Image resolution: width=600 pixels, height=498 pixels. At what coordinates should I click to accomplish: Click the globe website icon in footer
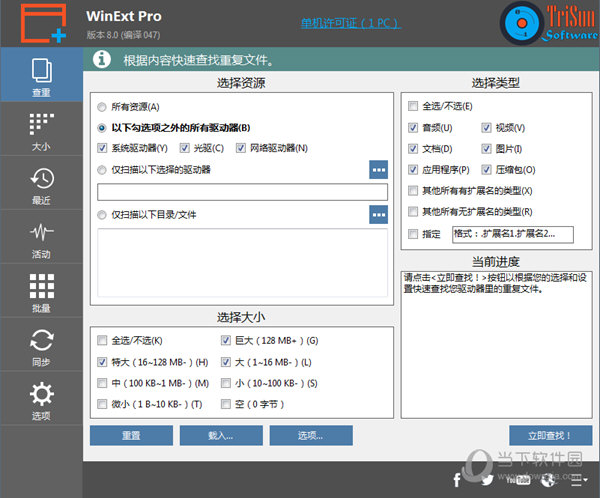548,480
